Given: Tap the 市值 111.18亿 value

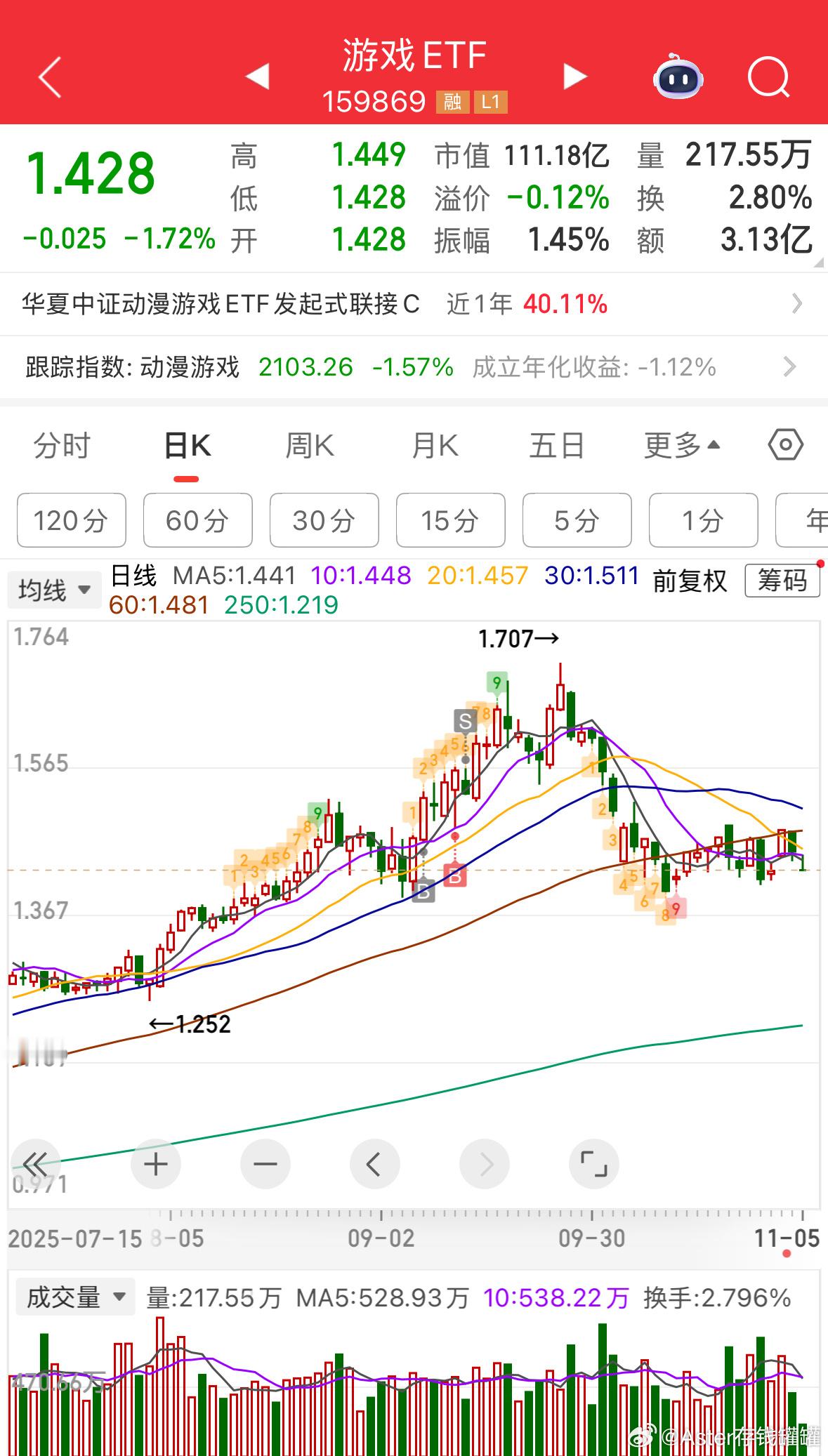Looking at the screenshot, I should point(557,154).
